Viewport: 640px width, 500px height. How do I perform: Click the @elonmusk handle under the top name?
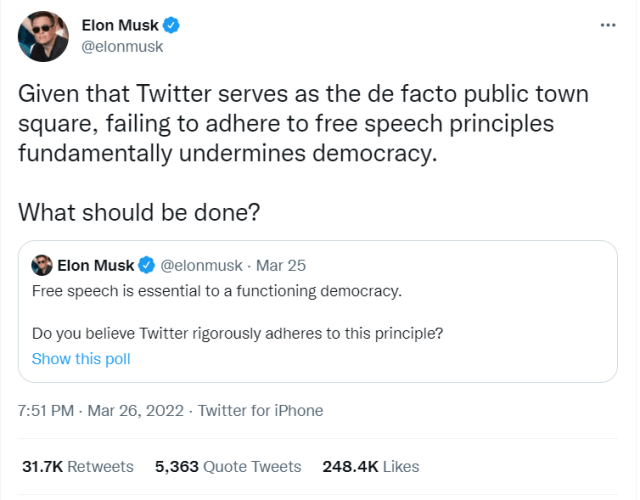[x=121, y=46]
